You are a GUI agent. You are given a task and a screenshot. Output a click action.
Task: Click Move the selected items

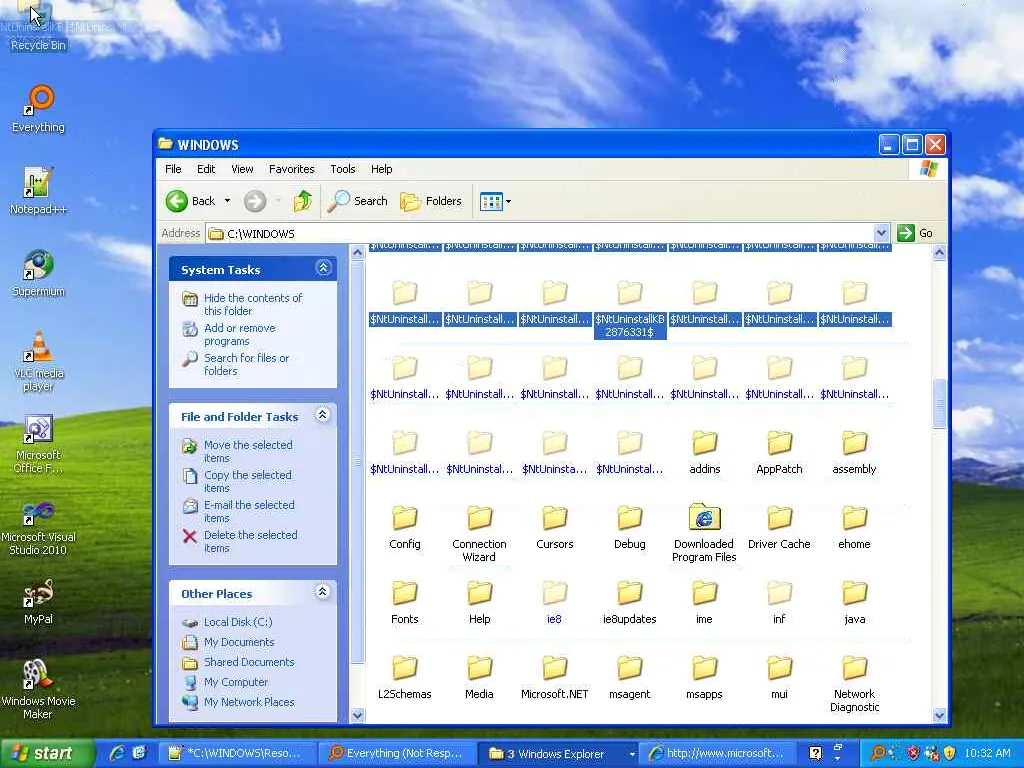pos(248,451)
